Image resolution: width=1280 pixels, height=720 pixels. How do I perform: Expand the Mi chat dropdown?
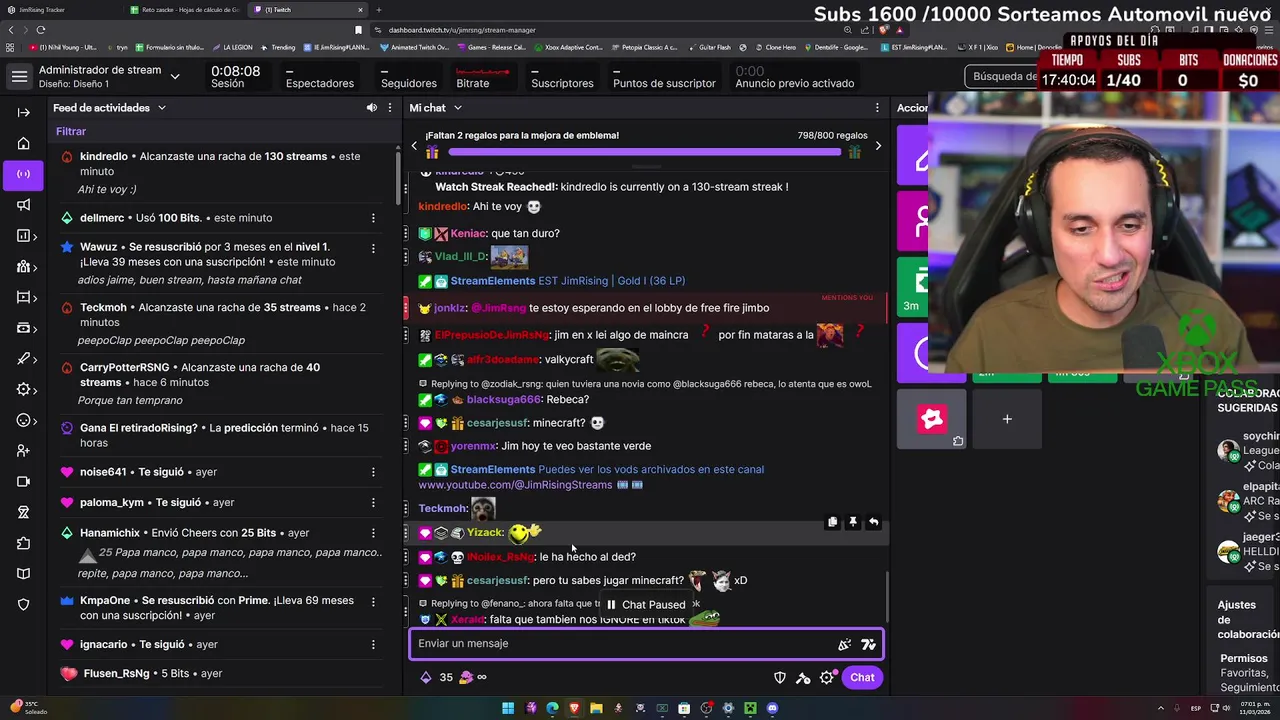(458, 108)
